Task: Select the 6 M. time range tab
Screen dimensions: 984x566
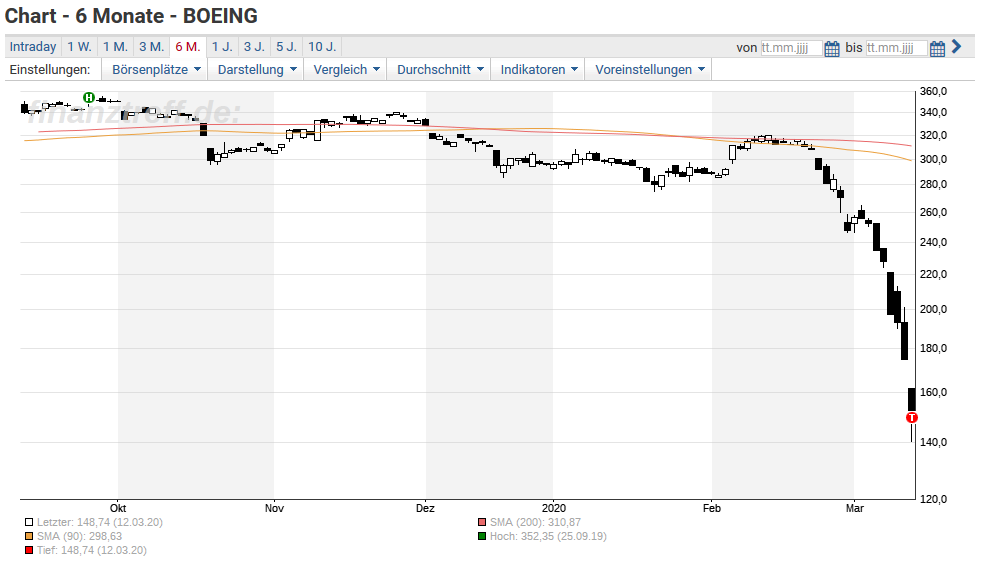Action: click(188, 47)
